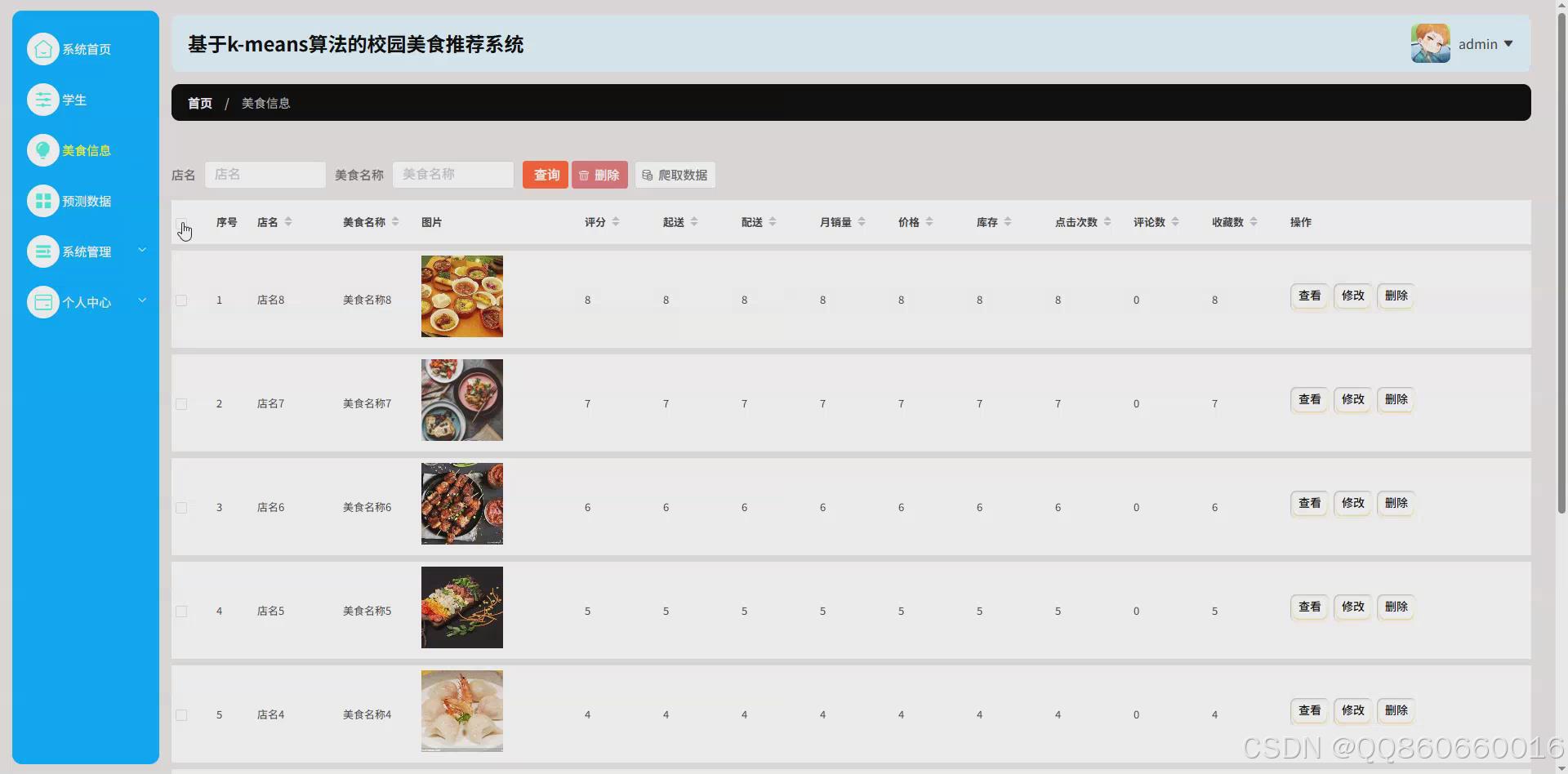The height and width of the screenshot is (774, 1568).
Task: Click the admin avatar picture
Action: 1431,43
